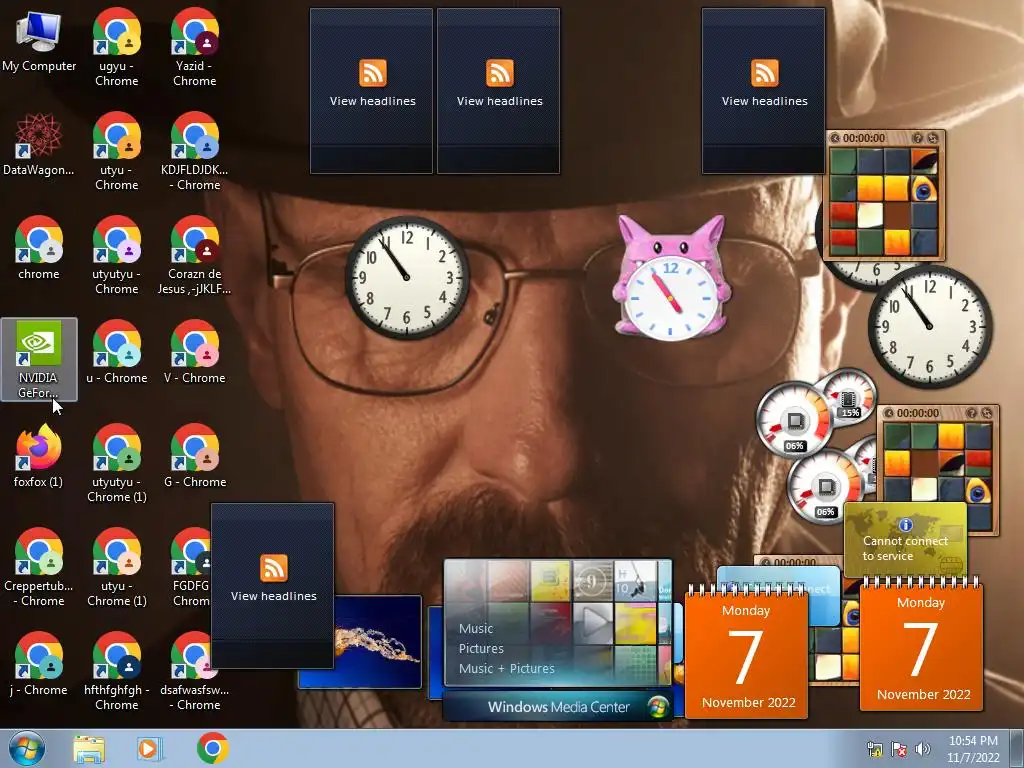Click View headlines on second top feed gadget

500,101
